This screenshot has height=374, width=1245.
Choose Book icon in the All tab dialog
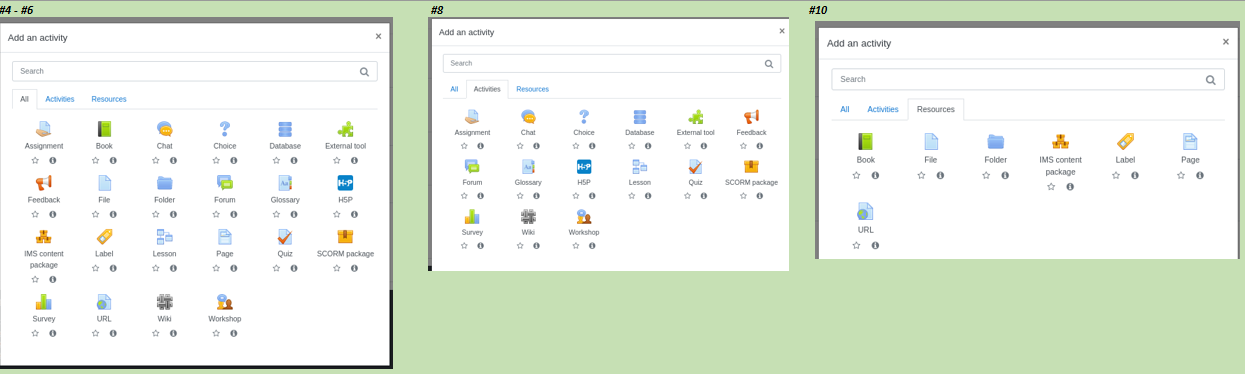104,128
